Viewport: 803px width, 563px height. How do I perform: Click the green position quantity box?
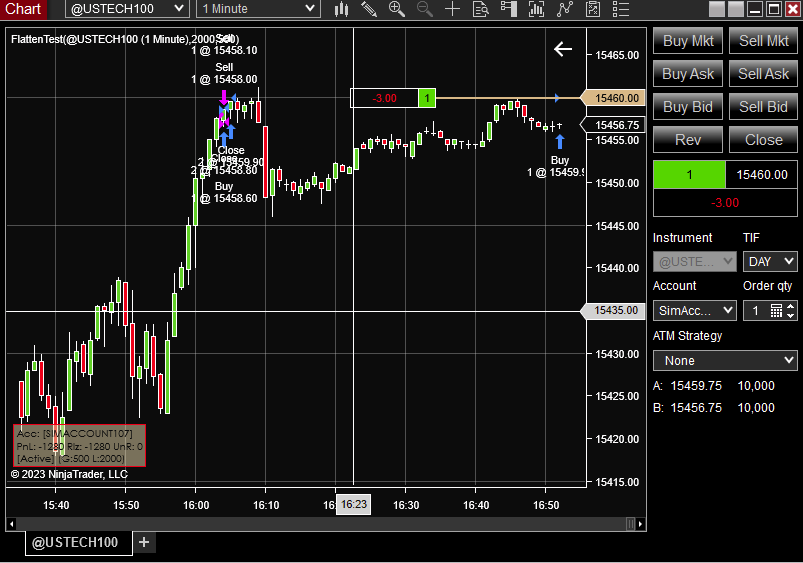[x=689, y=175]
